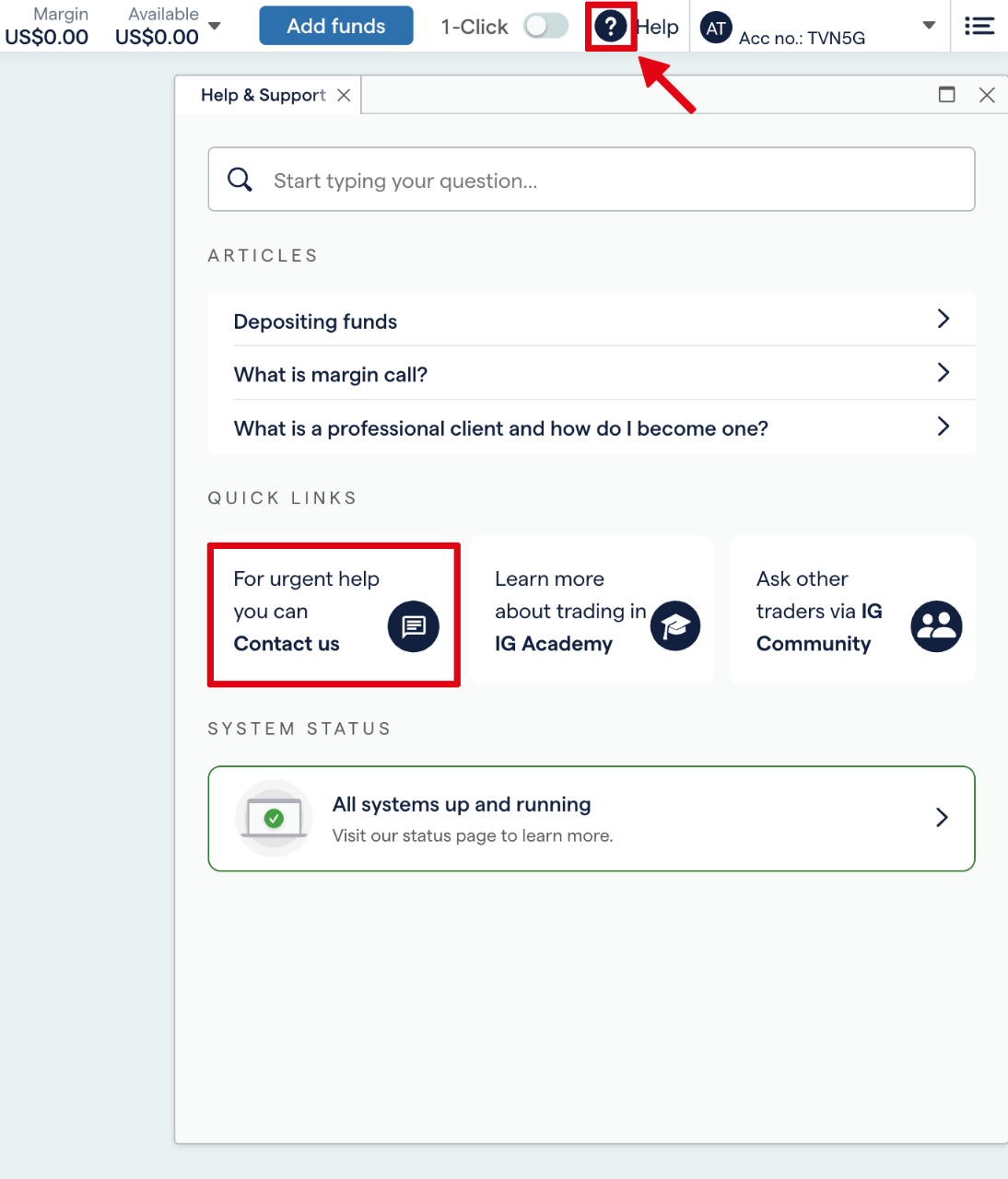Screen dimensions: 1008x1179
Task: Select the Help & Support tab
Action: [263, 95]
